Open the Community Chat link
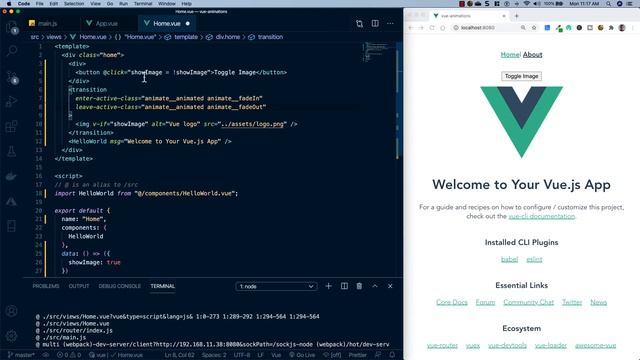This screenshot has height=360, width=640. pos(529,302)
